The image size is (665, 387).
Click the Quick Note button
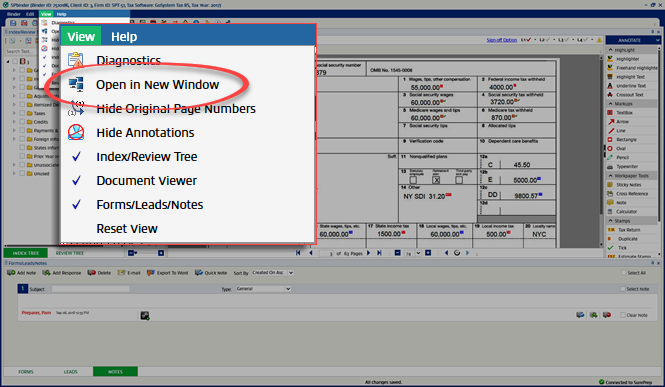point(211,273)
